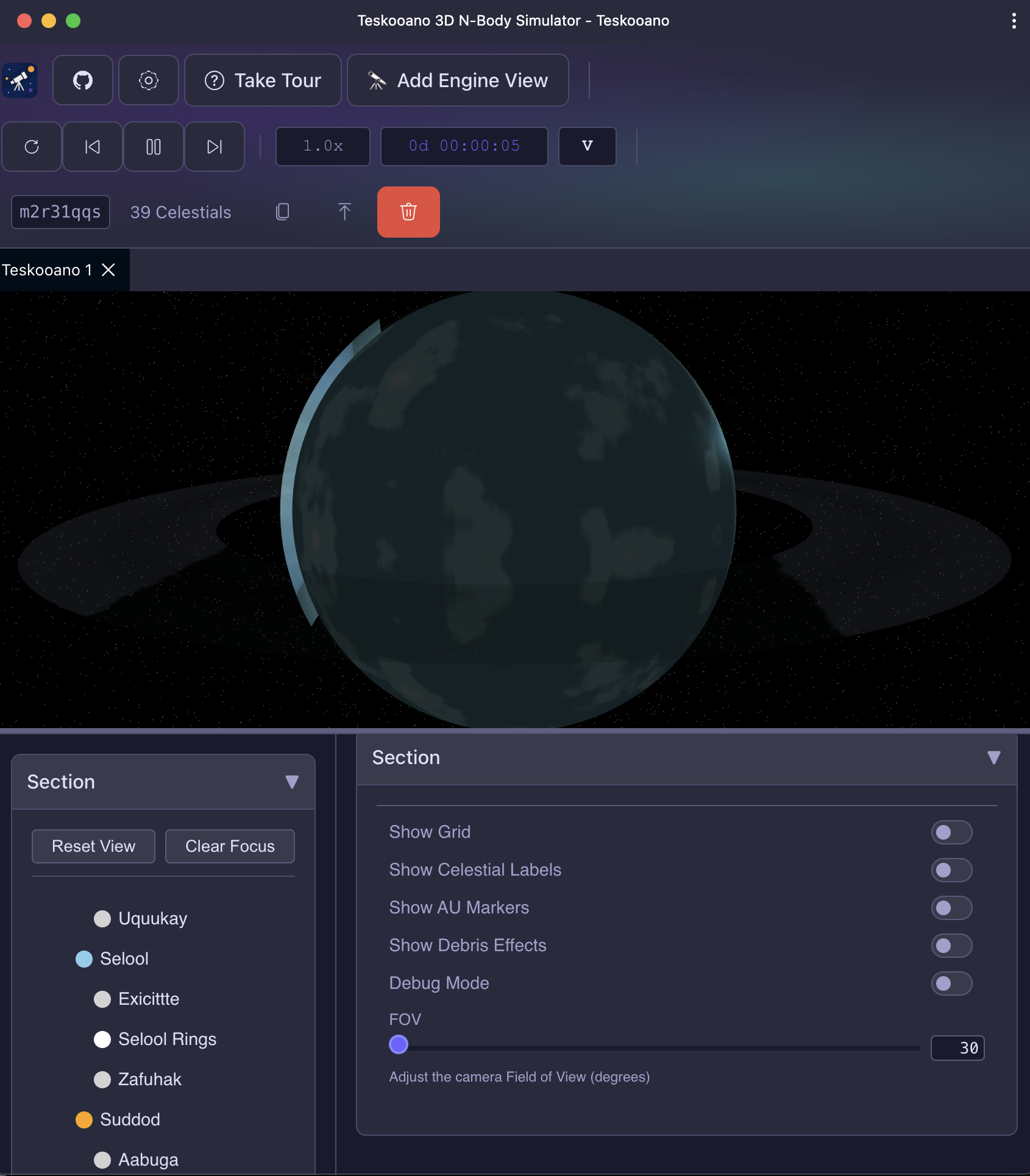Copy the seed with the clipboard icon
1030x1176 pixels.
(283, 212)
